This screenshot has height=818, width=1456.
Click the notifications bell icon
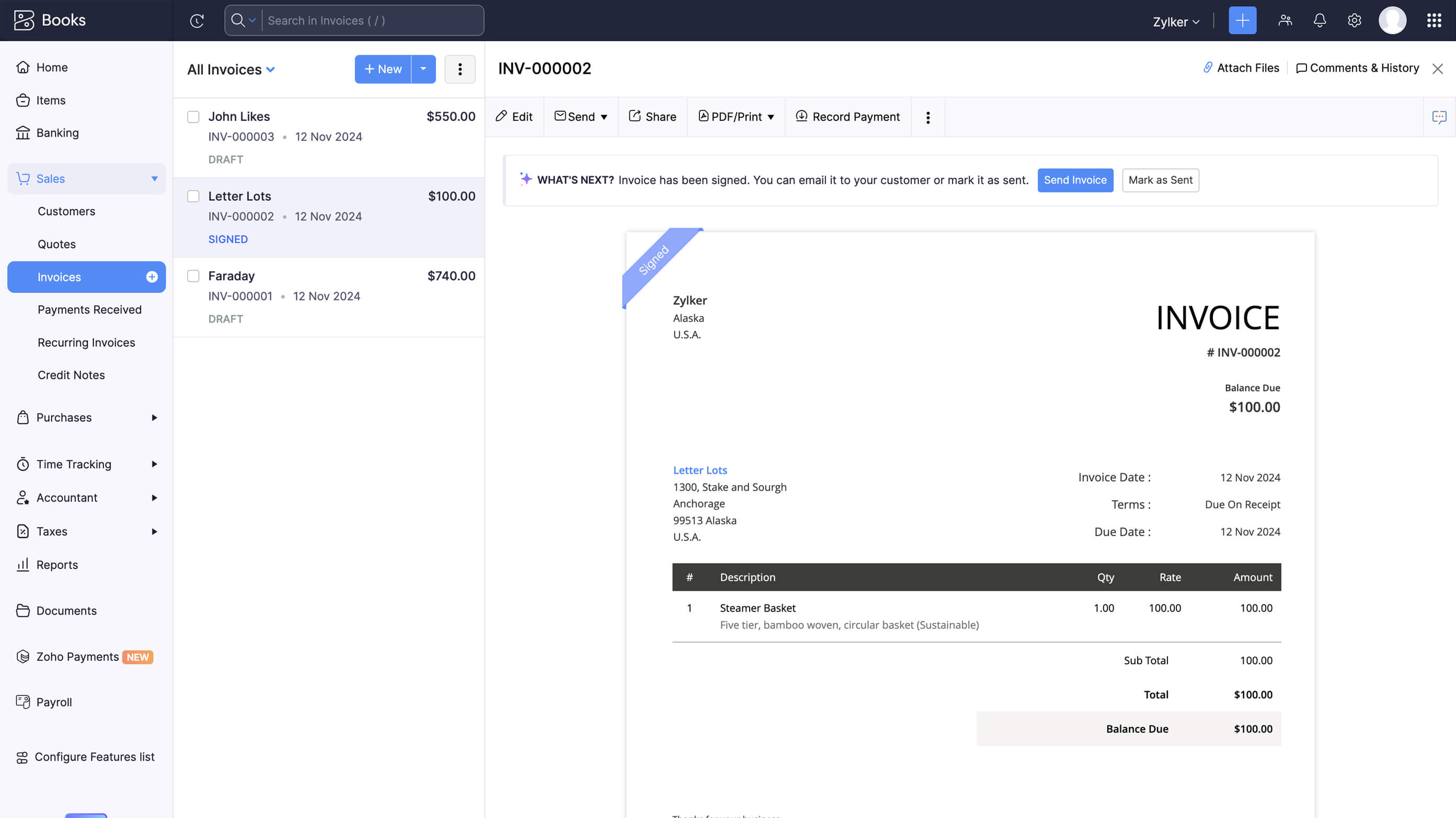1319,21
